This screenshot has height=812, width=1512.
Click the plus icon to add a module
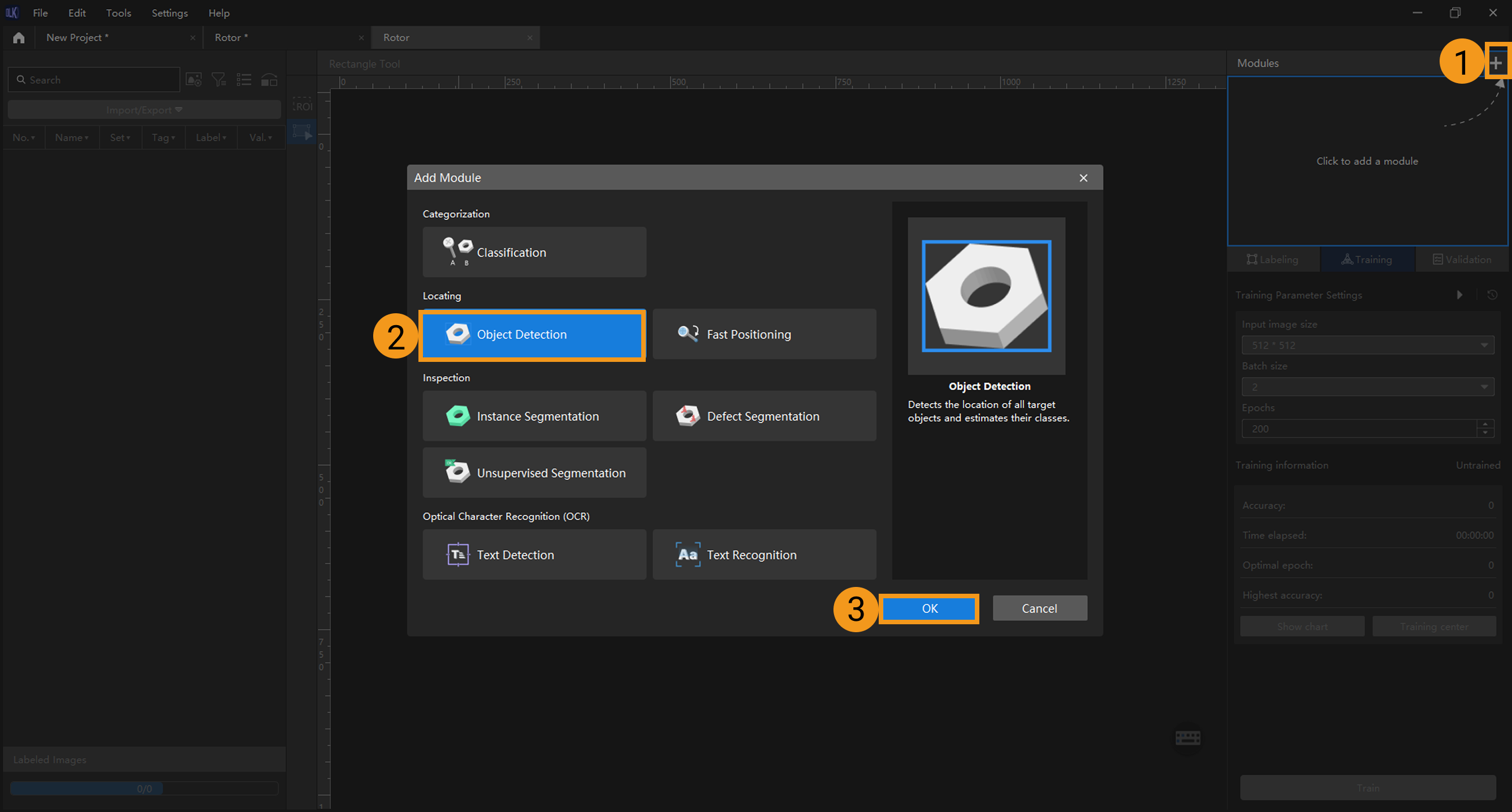1496,62
